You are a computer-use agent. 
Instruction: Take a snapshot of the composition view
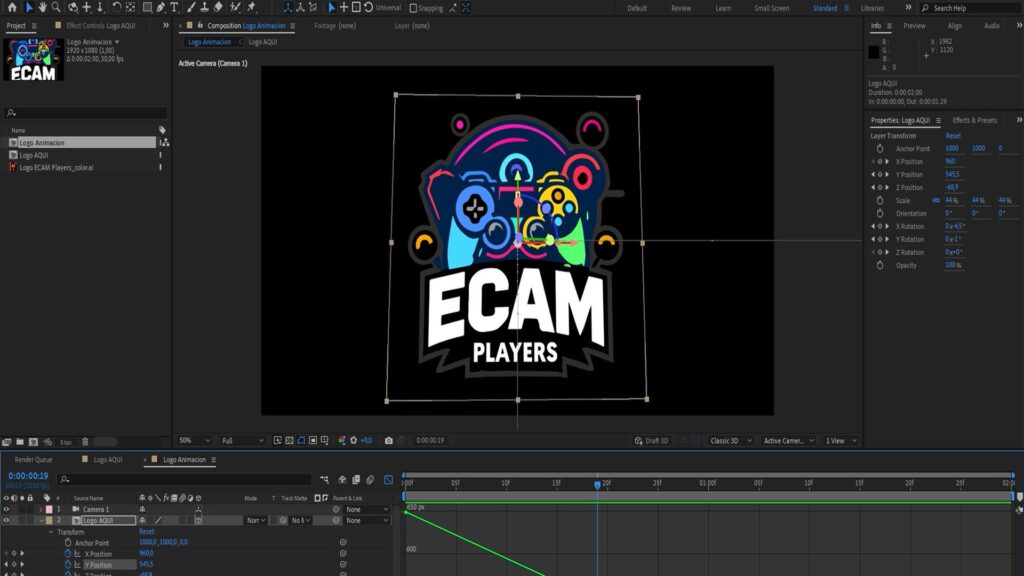pyautogui.click(x=388, y=440)
